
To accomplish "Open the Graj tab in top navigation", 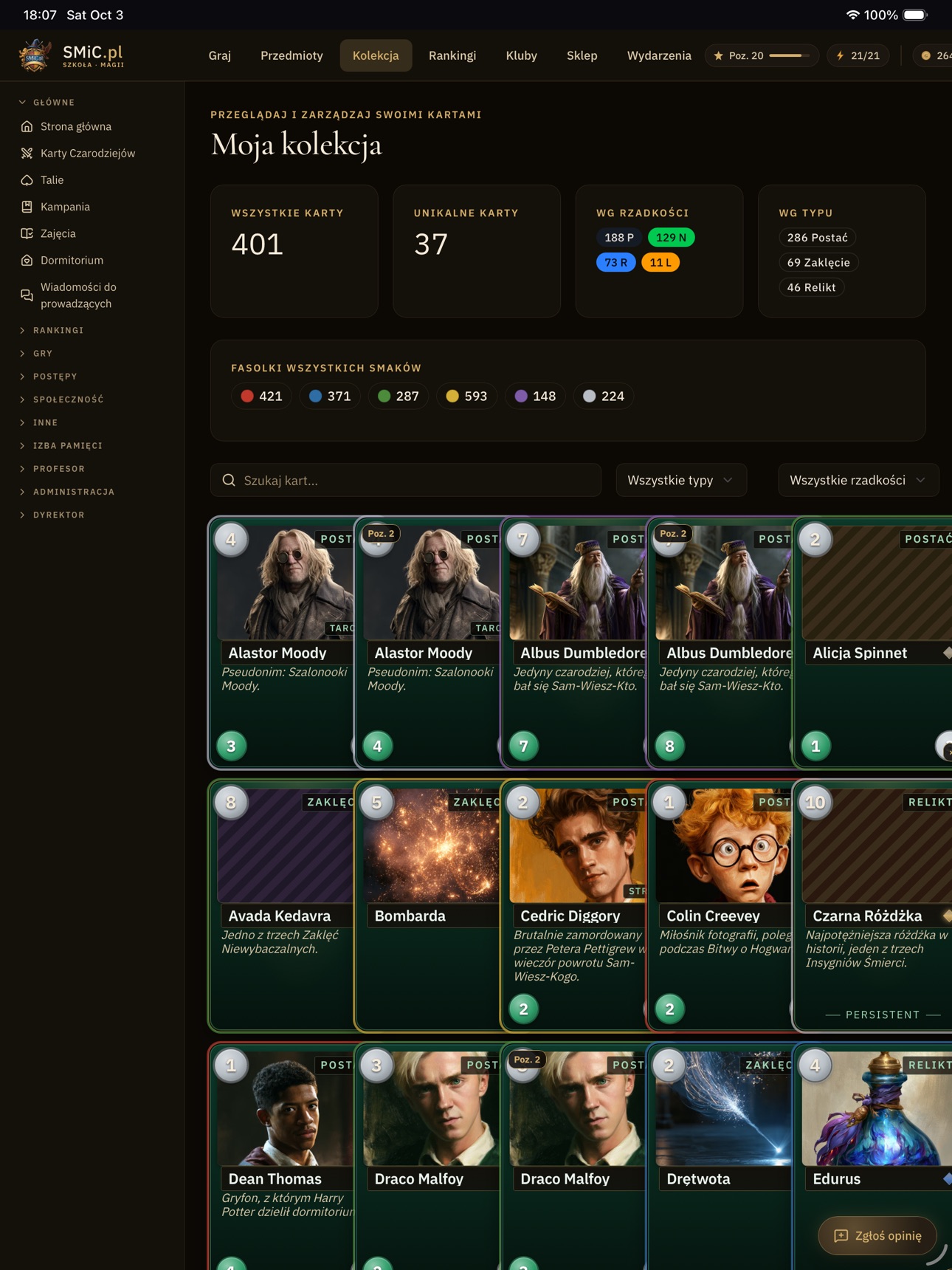I will tap(220, 55).
